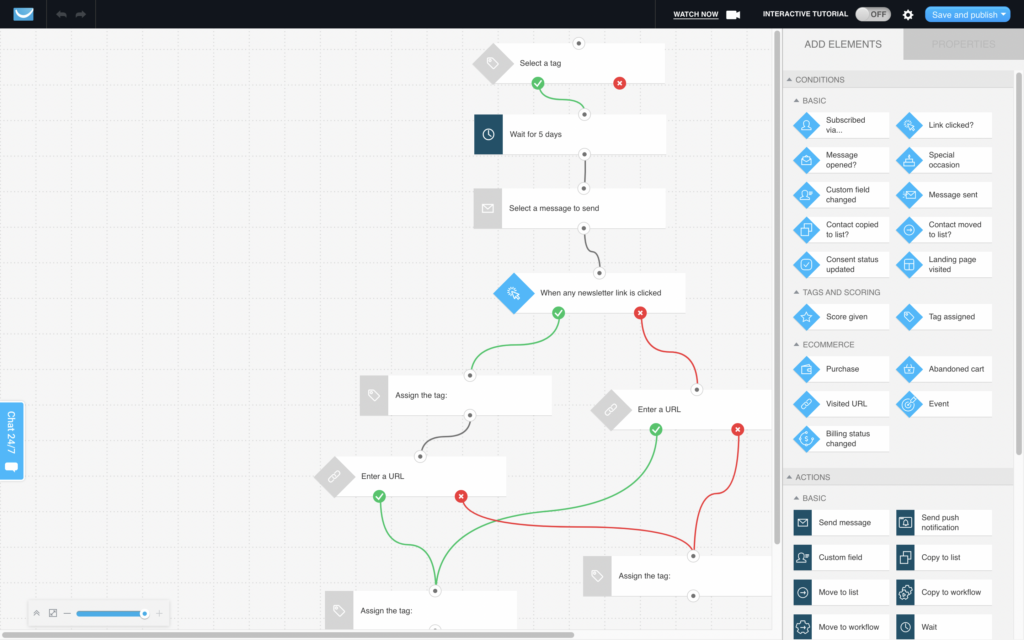Choose the Special occasion condition
1024x640 pixels.
[x=944, y=160]
